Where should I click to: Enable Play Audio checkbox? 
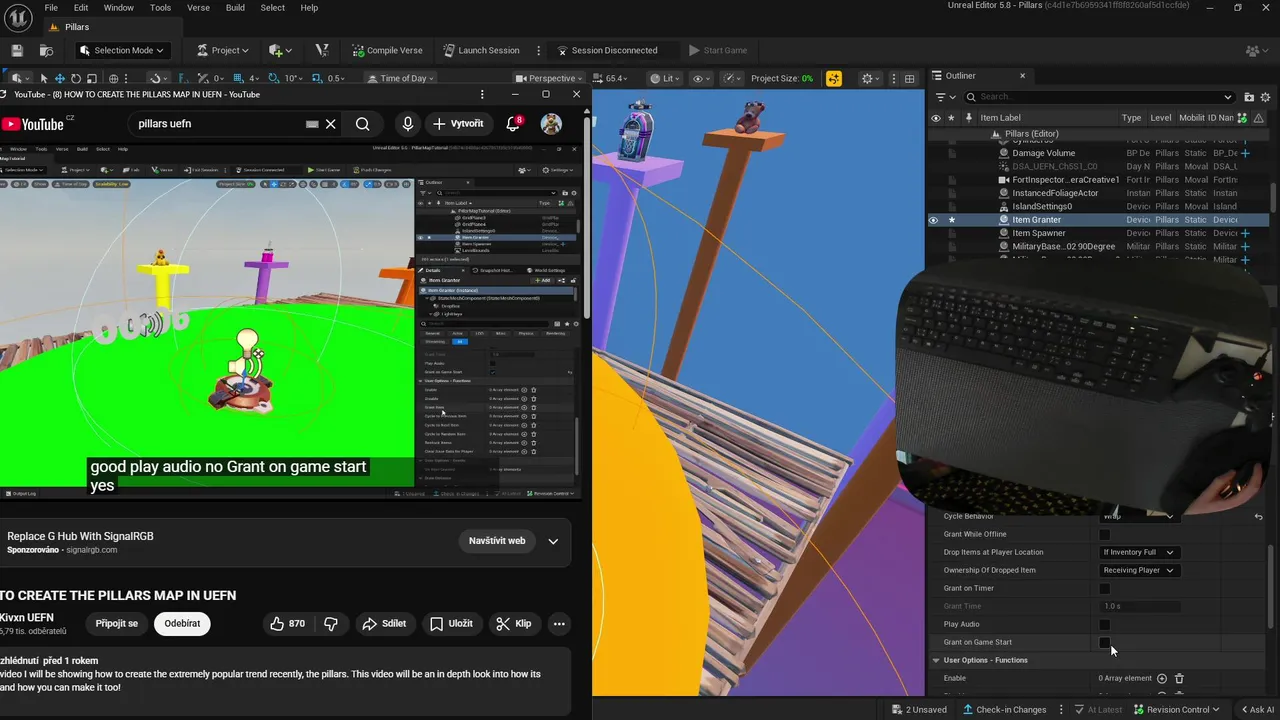click(1105, 625)
